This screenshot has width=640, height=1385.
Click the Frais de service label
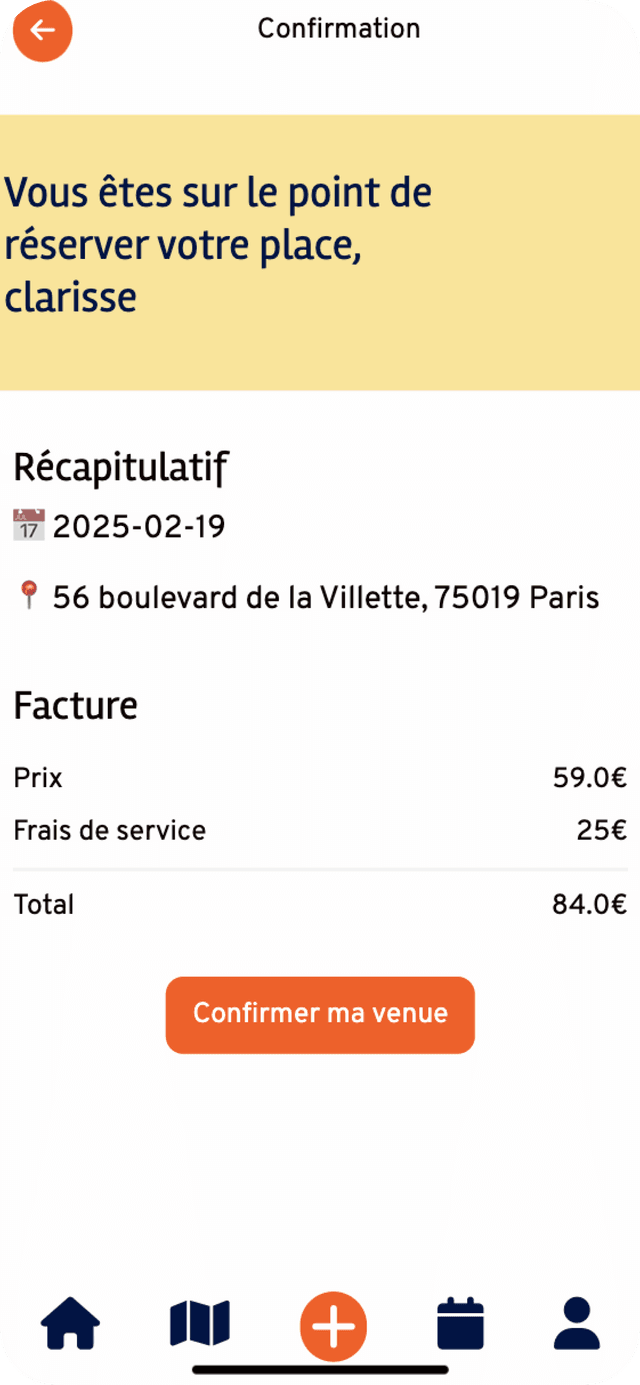tap(110, 830)
